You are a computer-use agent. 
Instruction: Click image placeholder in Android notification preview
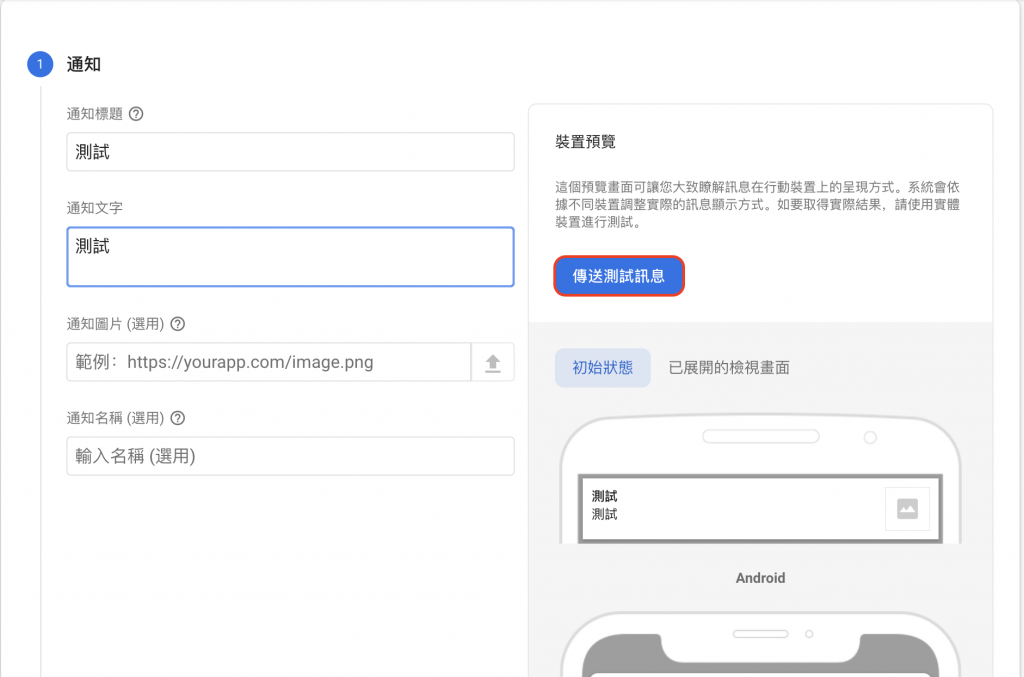[907, 509]
